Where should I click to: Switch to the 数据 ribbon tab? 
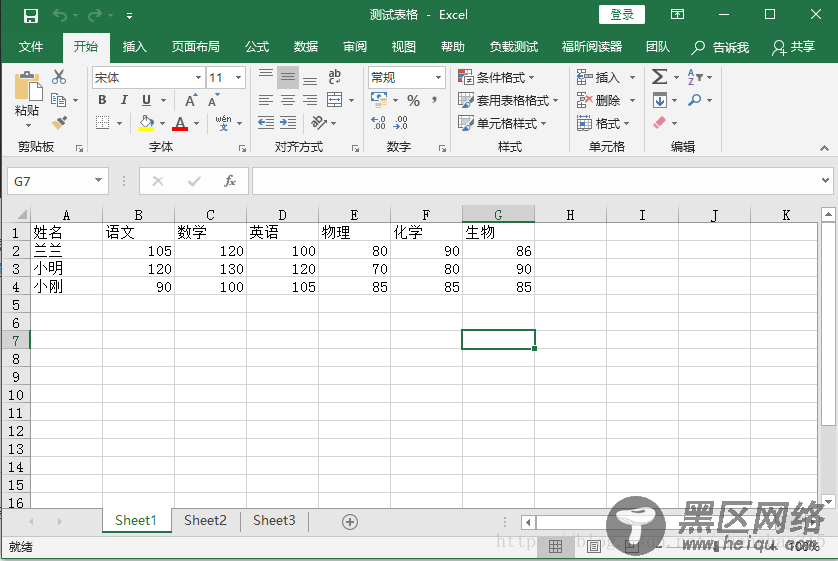click(306, 47)
